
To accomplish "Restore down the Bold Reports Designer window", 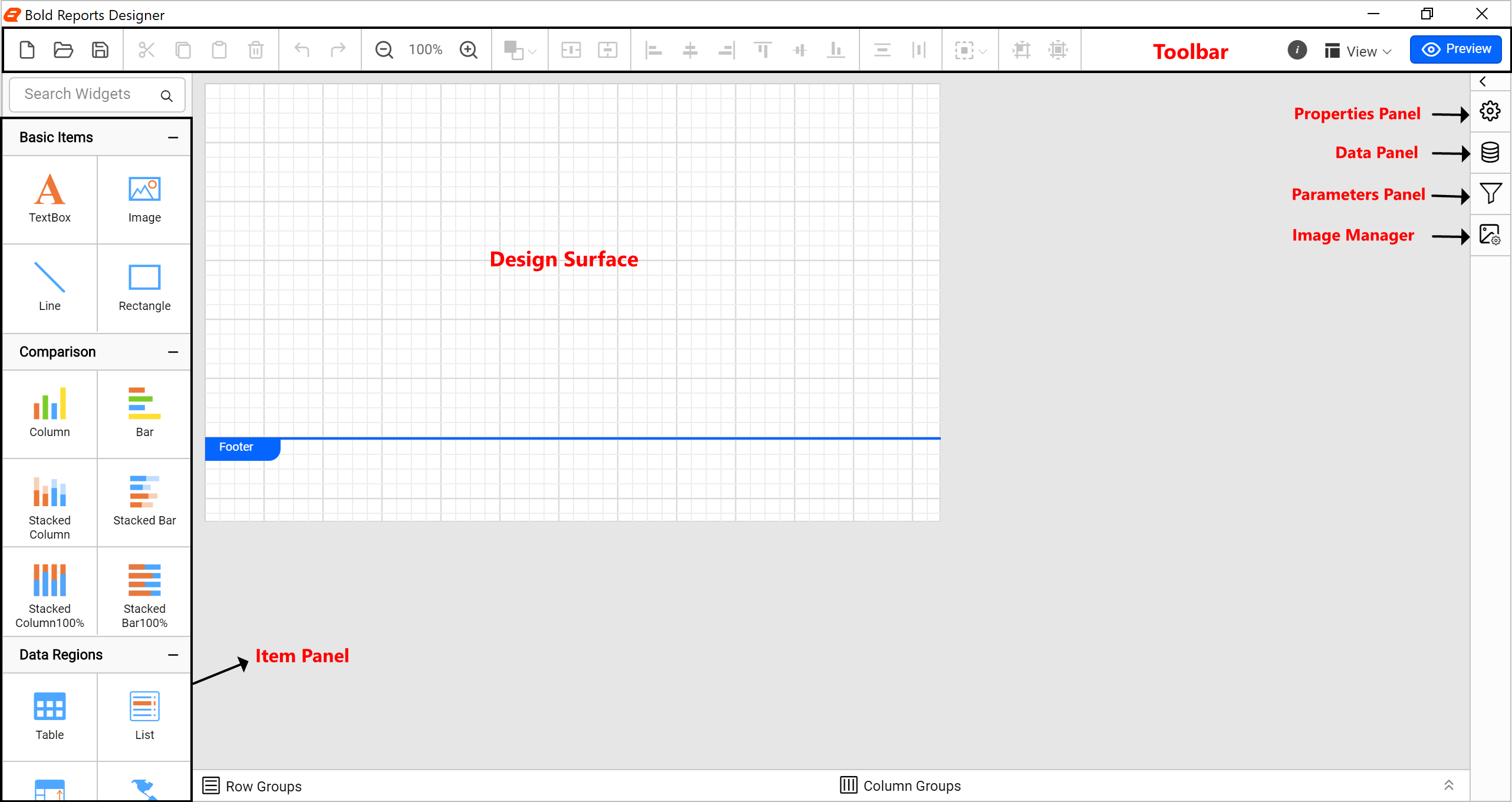I will click(x=1427, y=14).
